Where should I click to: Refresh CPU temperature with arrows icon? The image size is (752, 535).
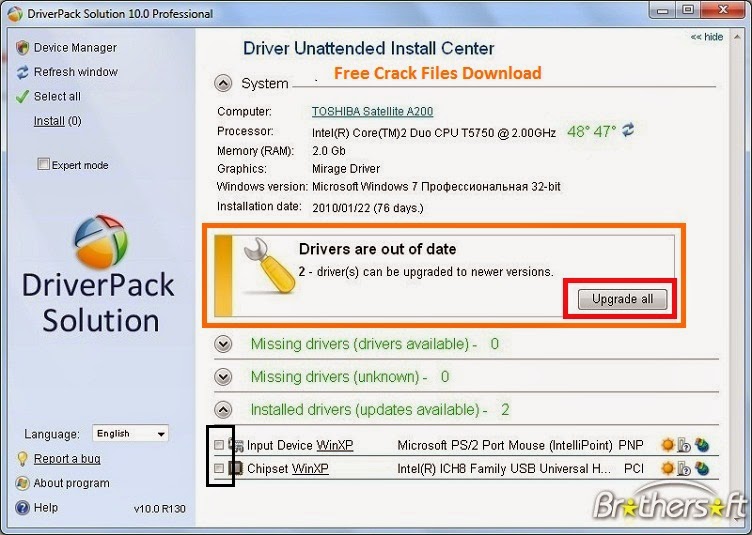(x=628, y=129)
